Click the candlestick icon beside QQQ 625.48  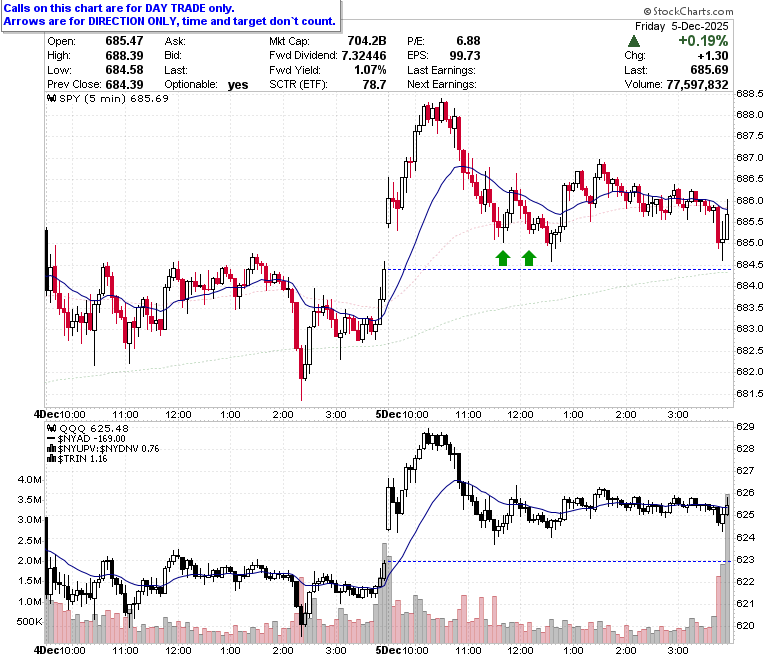point(52,428)
